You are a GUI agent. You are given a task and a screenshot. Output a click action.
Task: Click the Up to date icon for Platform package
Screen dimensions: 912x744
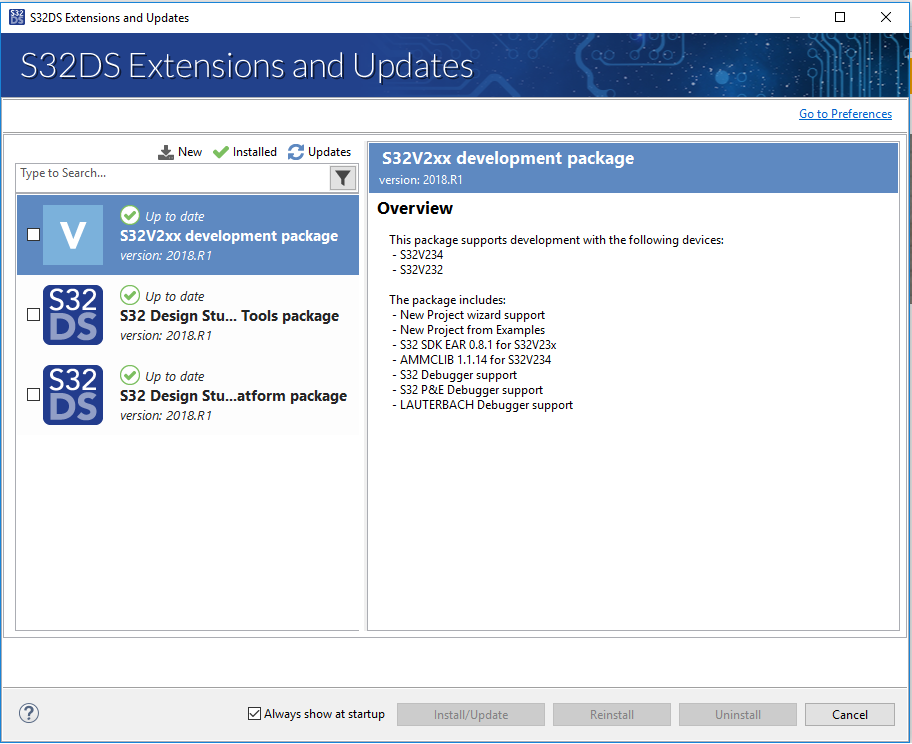(130, 375)
